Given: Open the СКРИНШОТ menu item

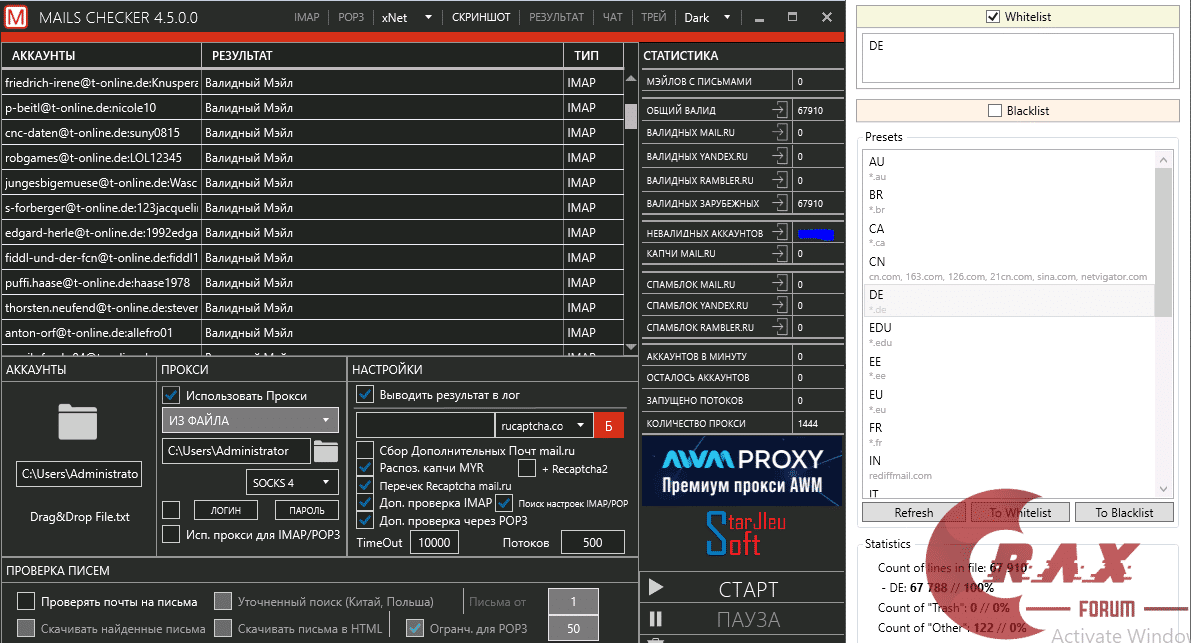Looking at the screenshot, I should (480, 18).
